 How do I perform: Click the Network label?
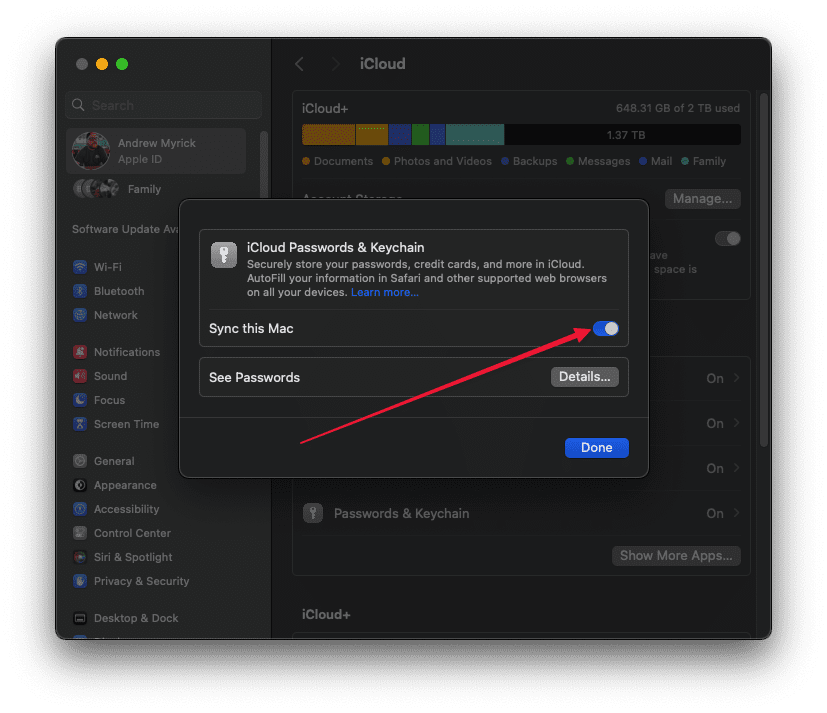[x=116, y=315]
